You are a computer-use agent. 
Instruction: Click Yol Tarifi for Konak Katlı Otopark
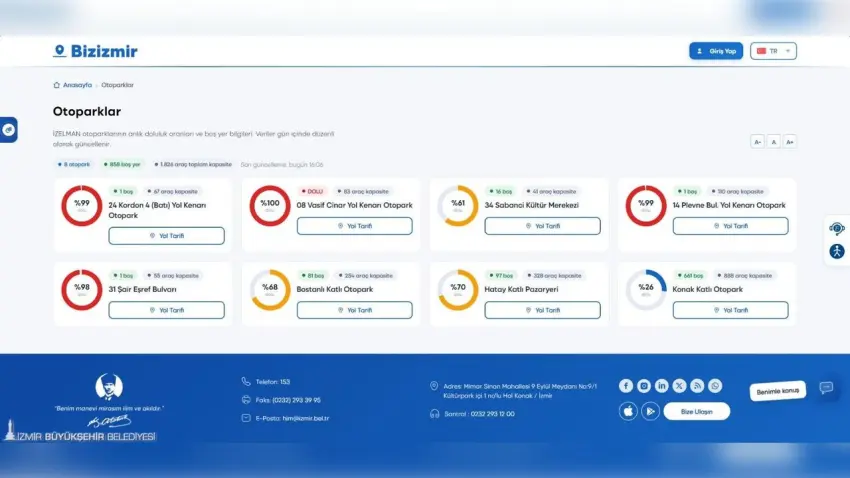pos(731,310)
